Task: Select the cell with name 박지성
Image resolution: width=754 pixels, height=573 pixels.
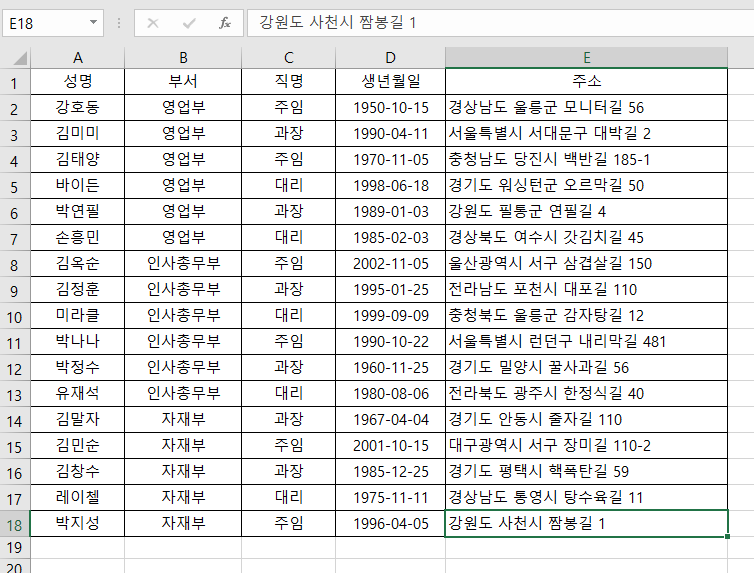Action: [77, 523]
